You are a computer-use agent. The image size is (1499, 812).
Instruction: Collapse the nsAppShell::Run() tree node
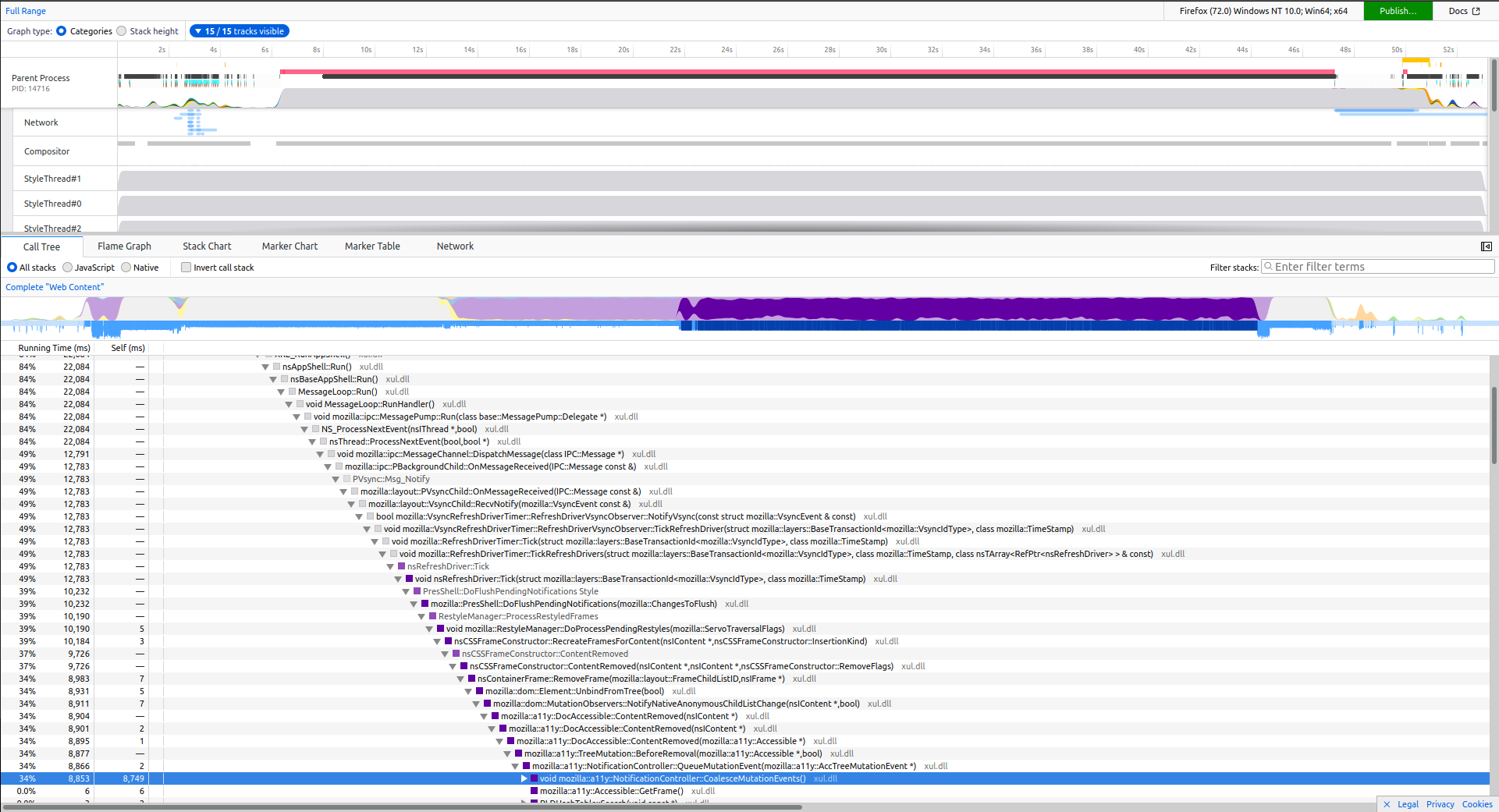(x=265, y=367)
